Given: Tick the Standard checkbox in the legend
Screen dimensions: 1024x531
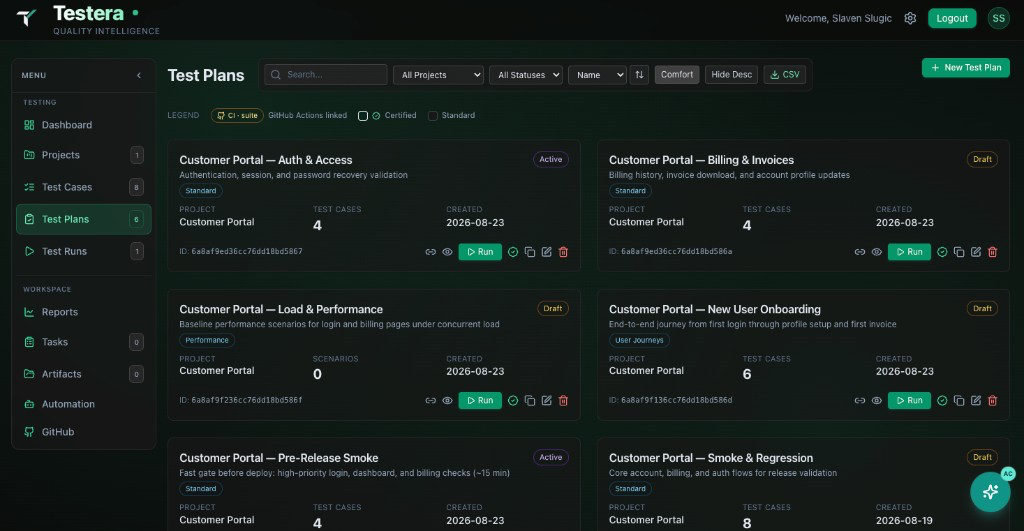Looking at the screenshot, I should pyautogui.click(x=432, y=116).
